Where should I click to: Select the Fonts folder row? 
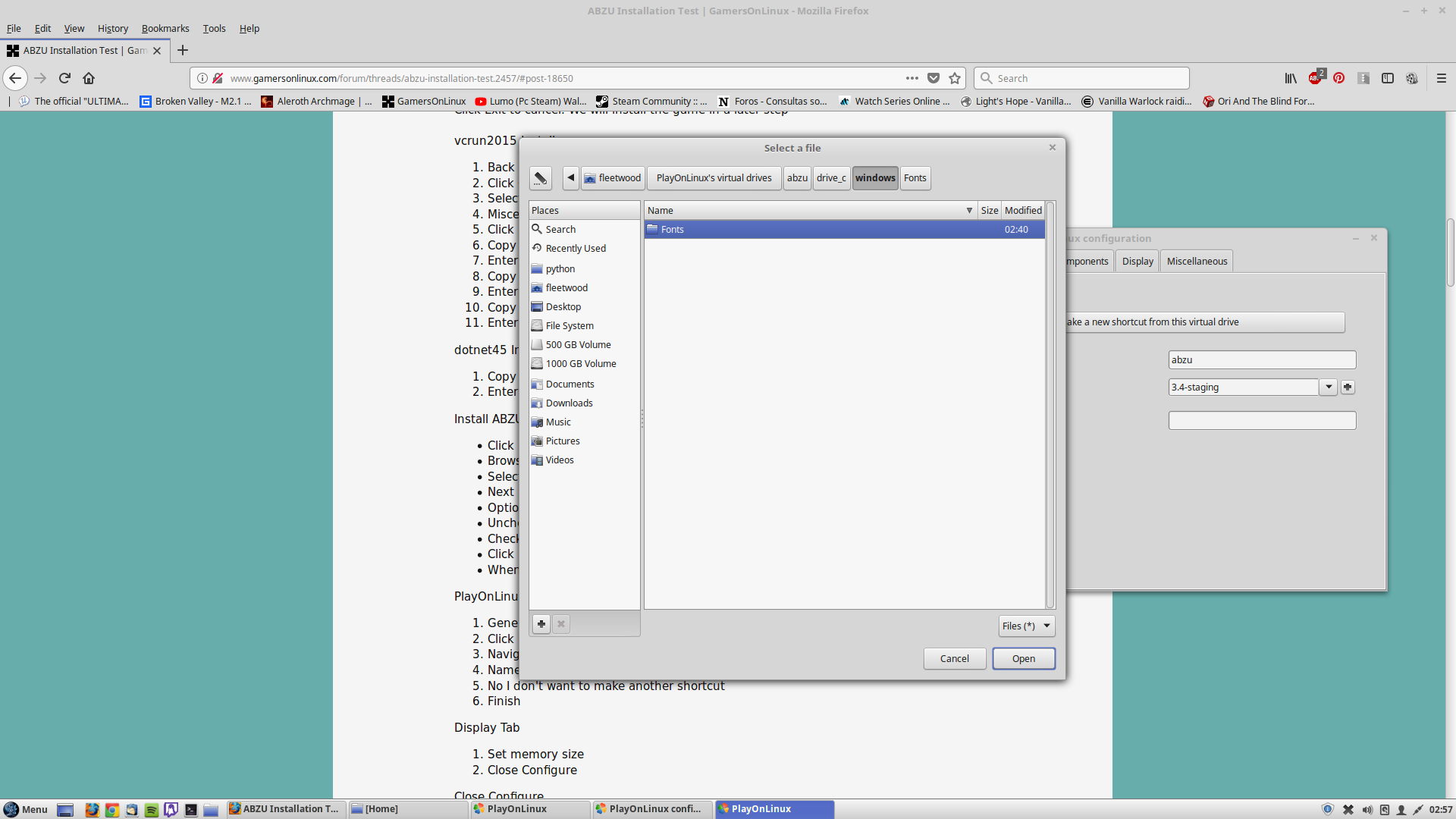click(844, 229)
